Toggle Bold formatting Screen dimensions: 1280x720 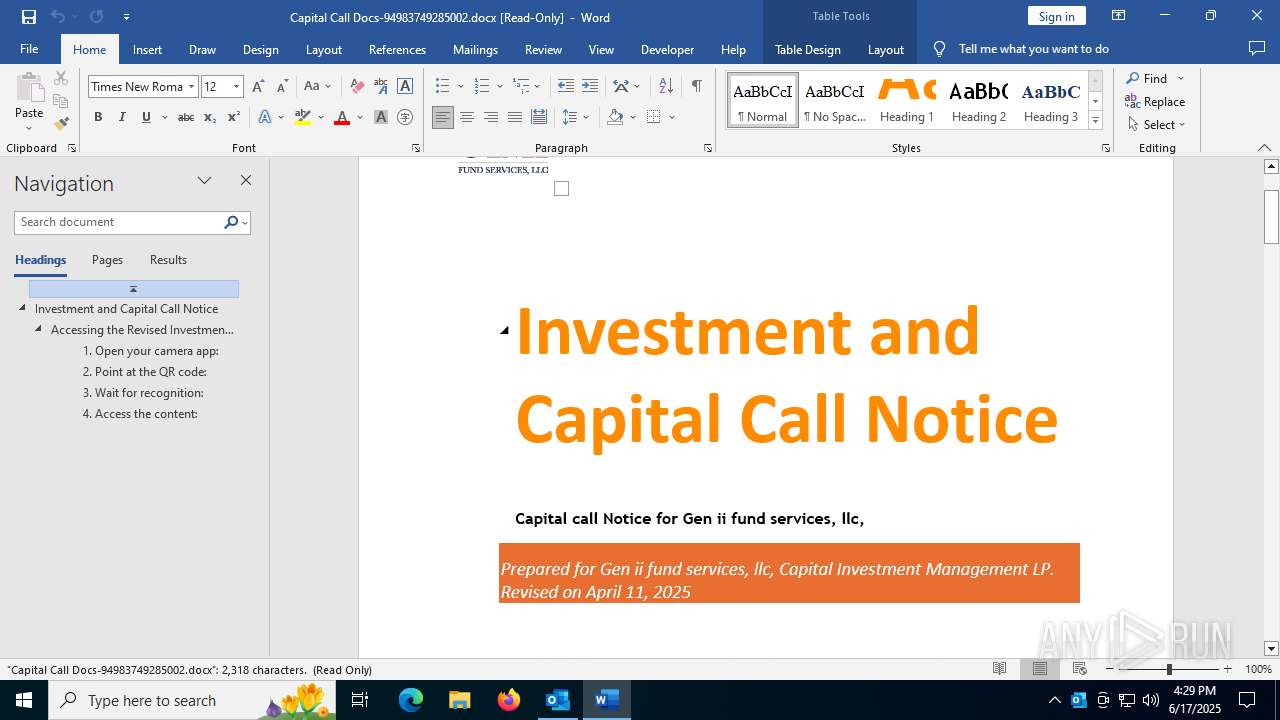click(98, 117)
